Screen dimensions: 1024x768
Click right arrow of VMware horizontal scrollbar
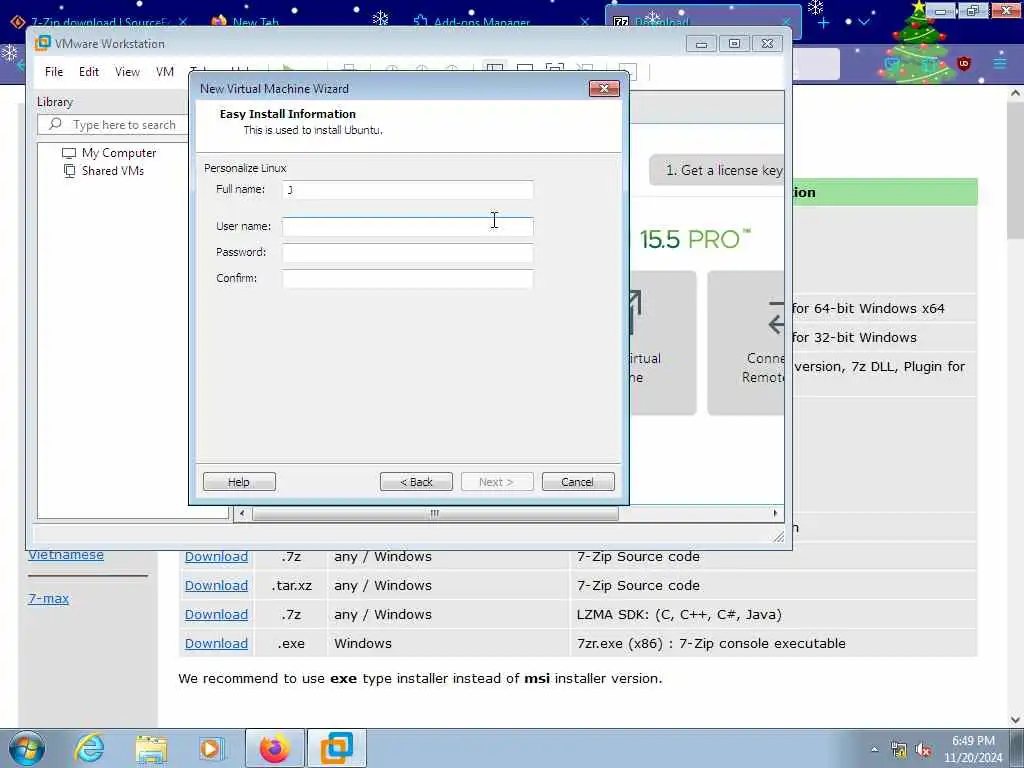click(775, 514)
